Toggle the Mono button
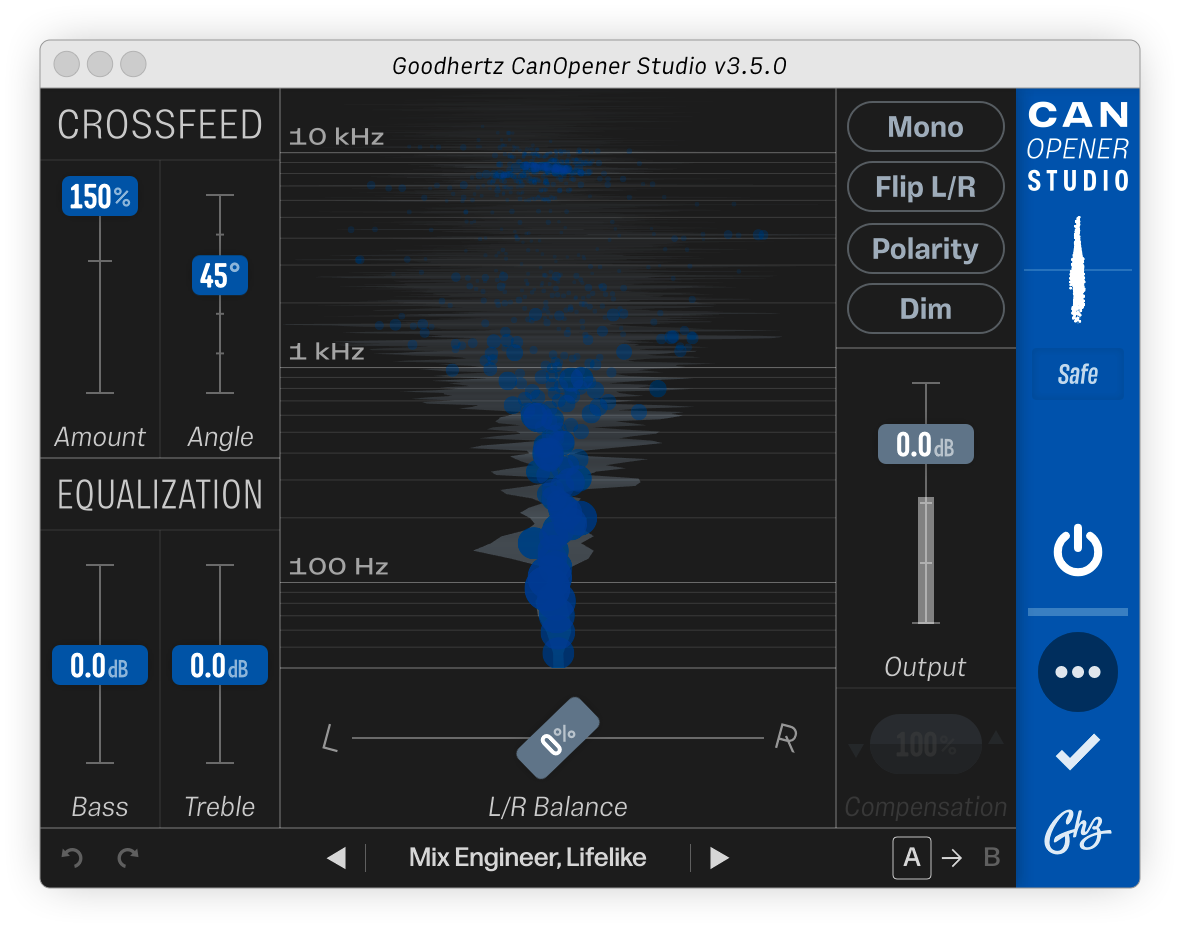 click(926, 127)
